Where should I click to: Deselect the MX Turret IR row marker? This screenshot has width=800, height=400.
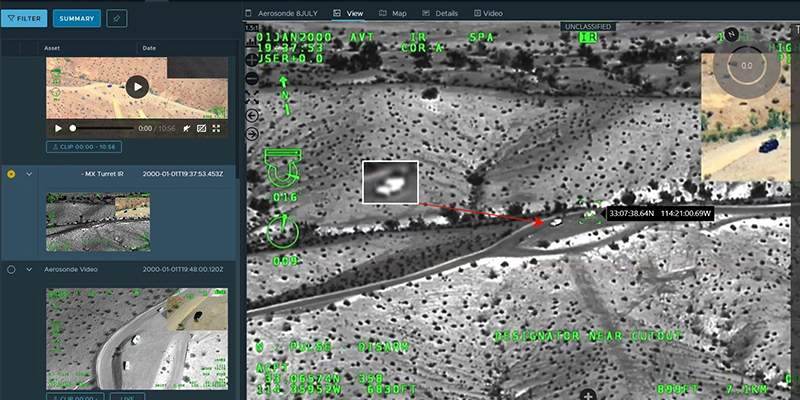(x=11, y=174)
